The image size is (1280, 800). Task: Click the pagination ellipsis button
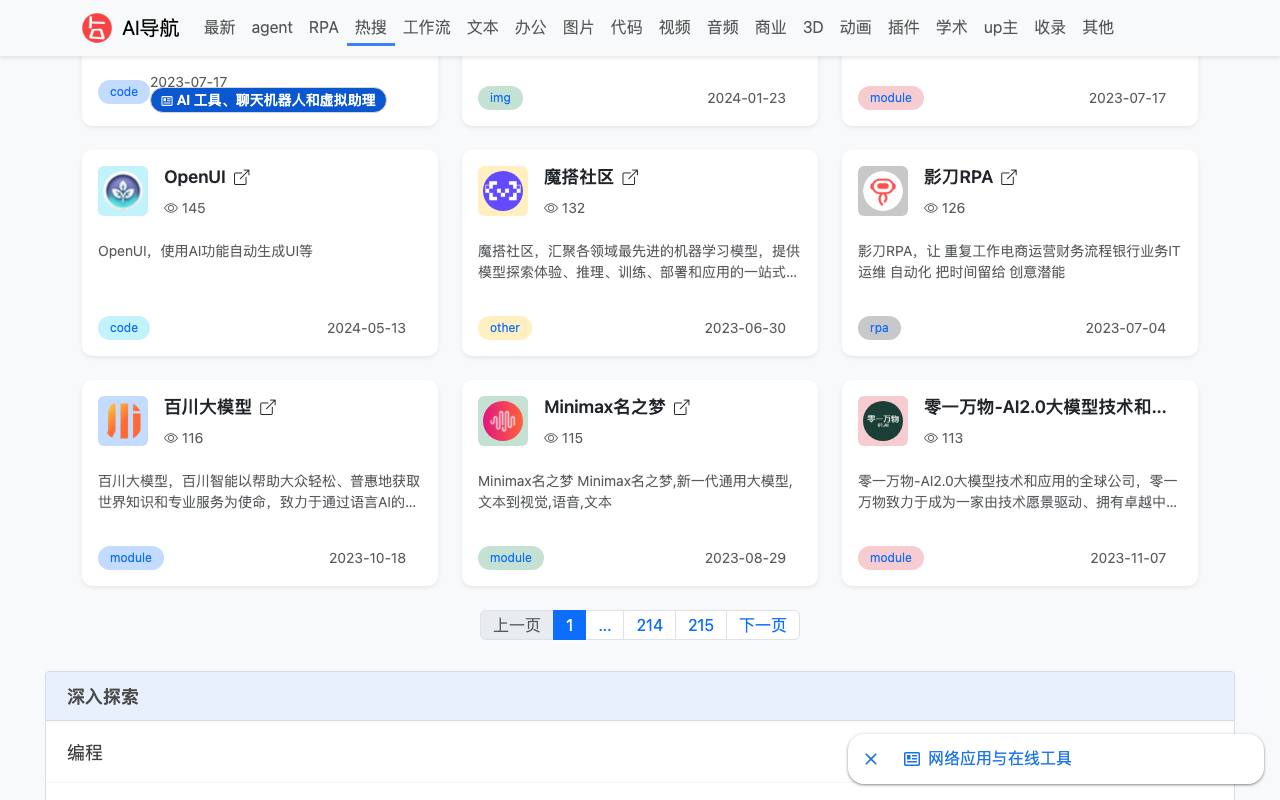[x=605, y=625]
